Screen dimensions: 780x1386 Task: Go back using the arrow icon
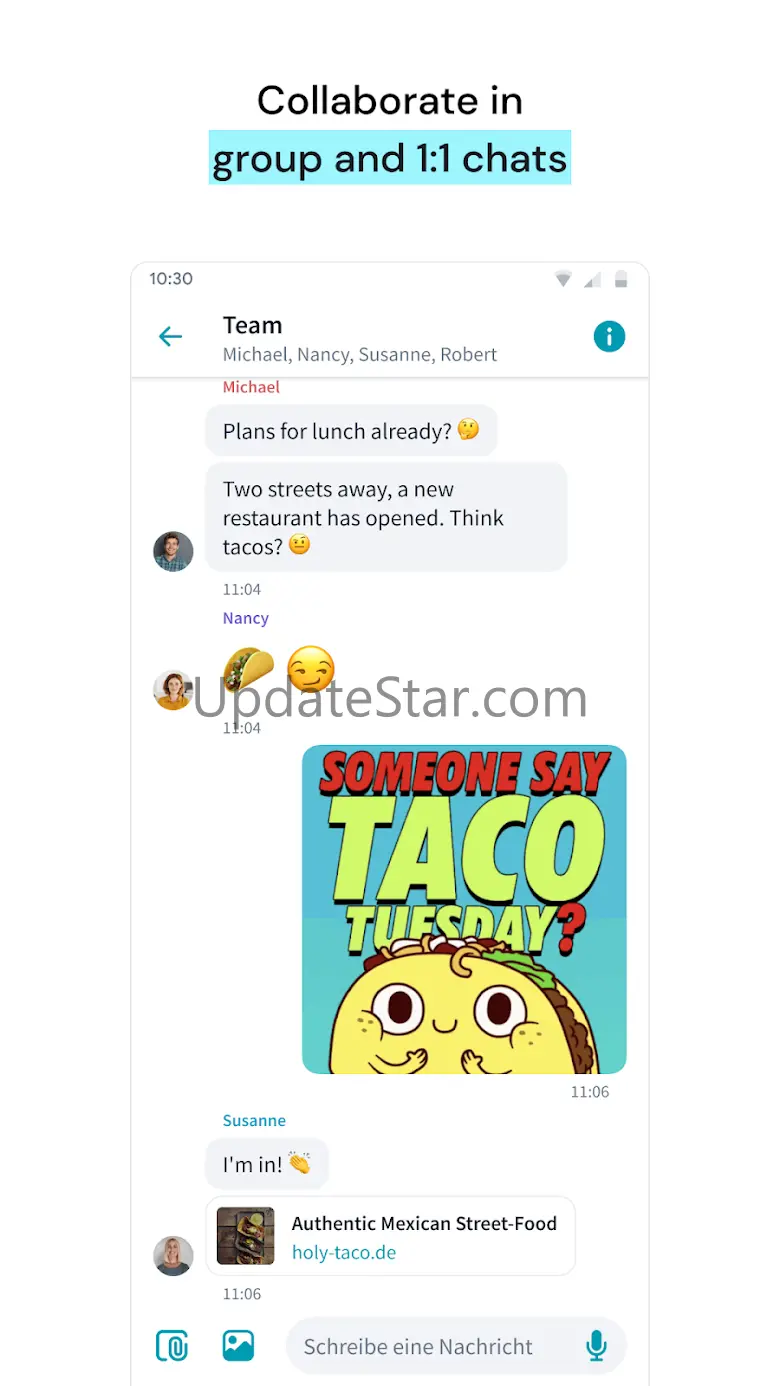(171, 337)
